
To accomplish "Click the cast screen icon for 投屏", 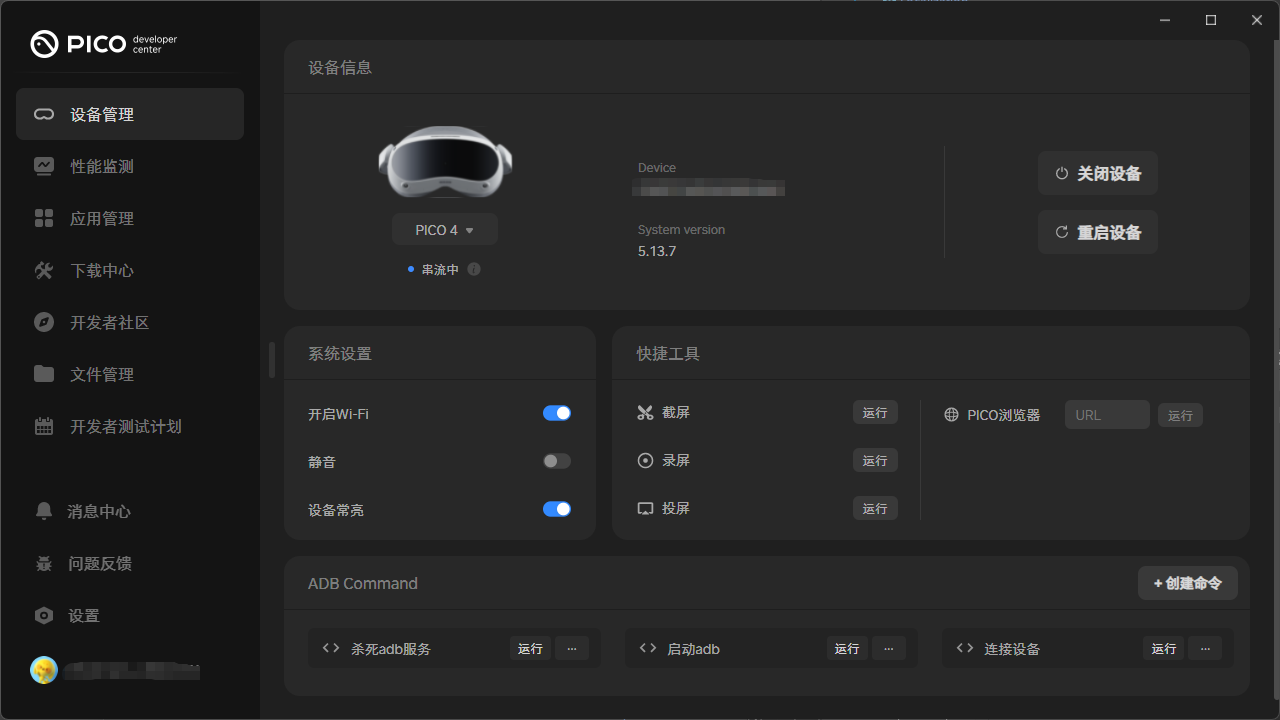I will pos(645,509).
